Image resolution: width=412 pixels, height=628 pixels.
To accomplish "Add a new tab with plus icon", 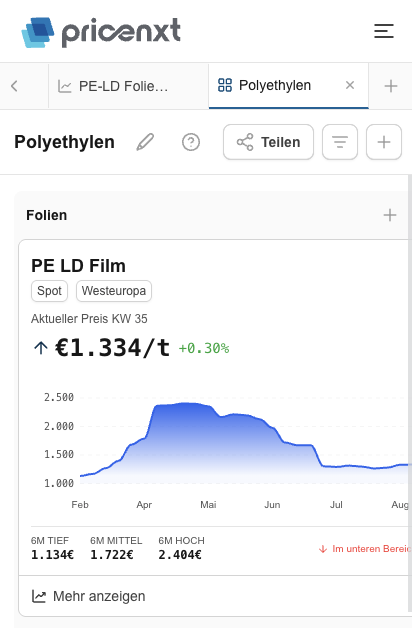I will [390, 86].
